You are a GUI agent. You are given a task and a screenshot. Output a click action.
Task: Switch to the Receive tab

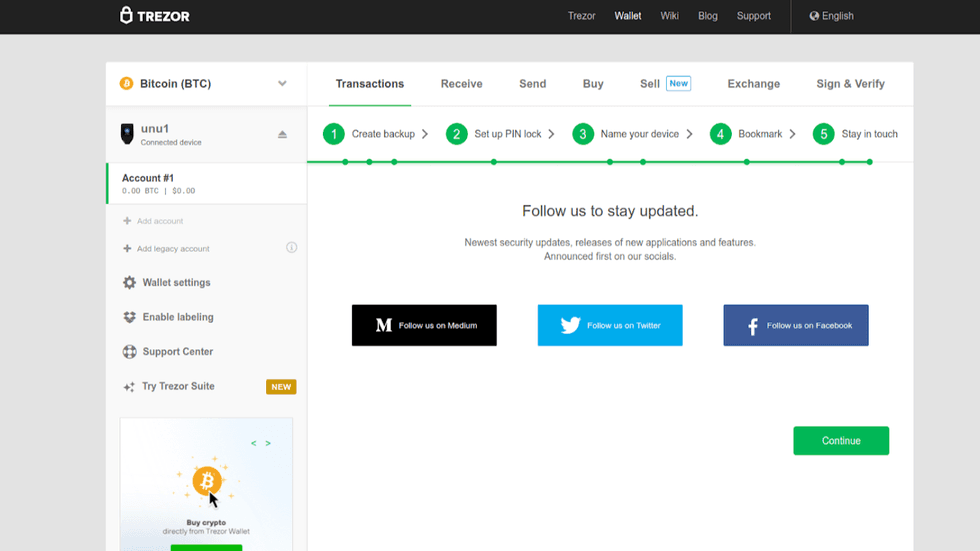(461, 84)
